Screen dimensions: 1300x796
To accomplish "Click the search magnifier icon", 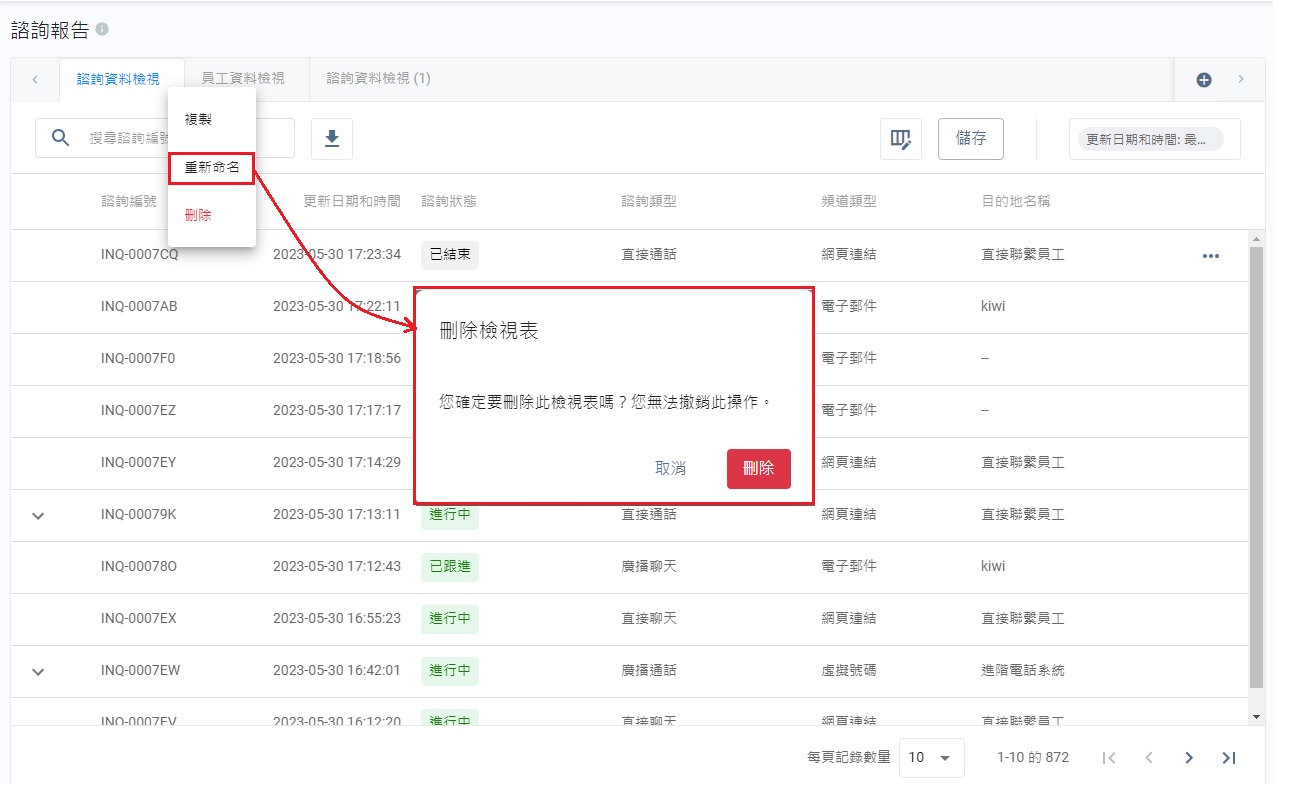I will pos(61,138).
